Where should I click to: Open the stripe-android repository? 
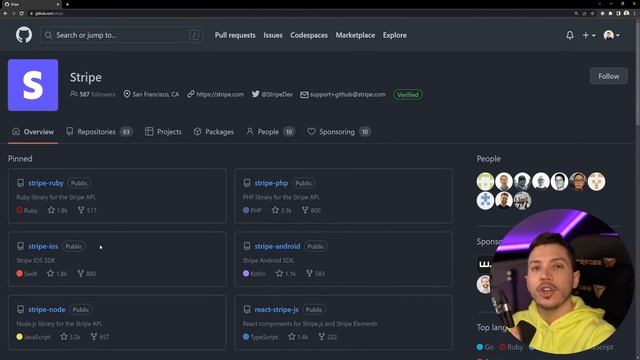[x=277, y=246]
